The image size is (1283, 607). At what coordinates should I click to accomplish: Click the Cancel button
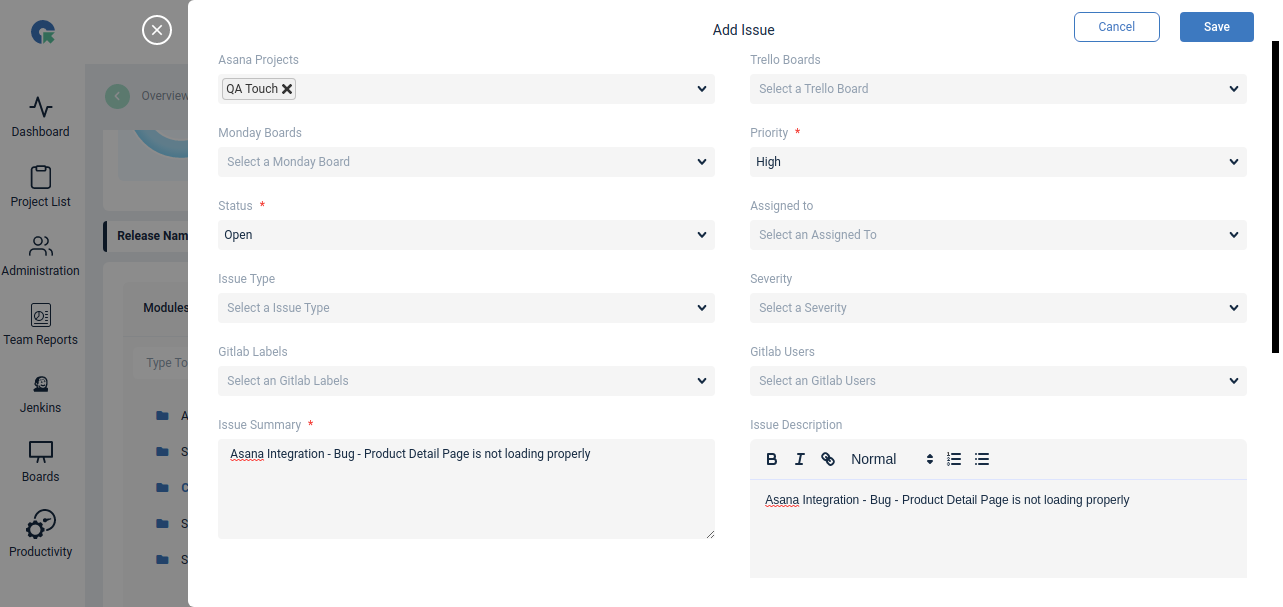pyautogui.click(x=1116, y=27)
